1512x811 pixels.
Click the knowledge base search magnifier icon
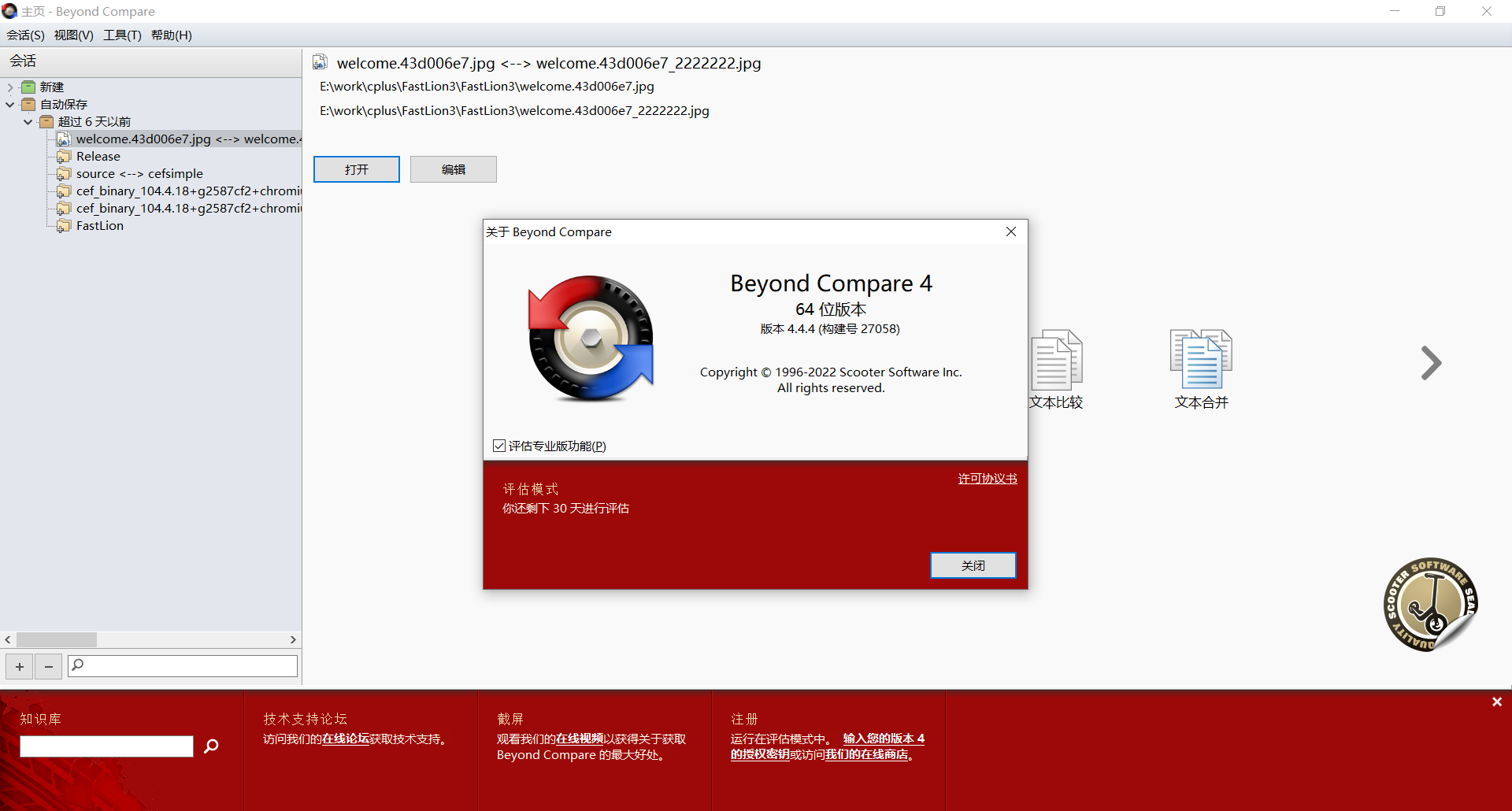click(211, 746)
